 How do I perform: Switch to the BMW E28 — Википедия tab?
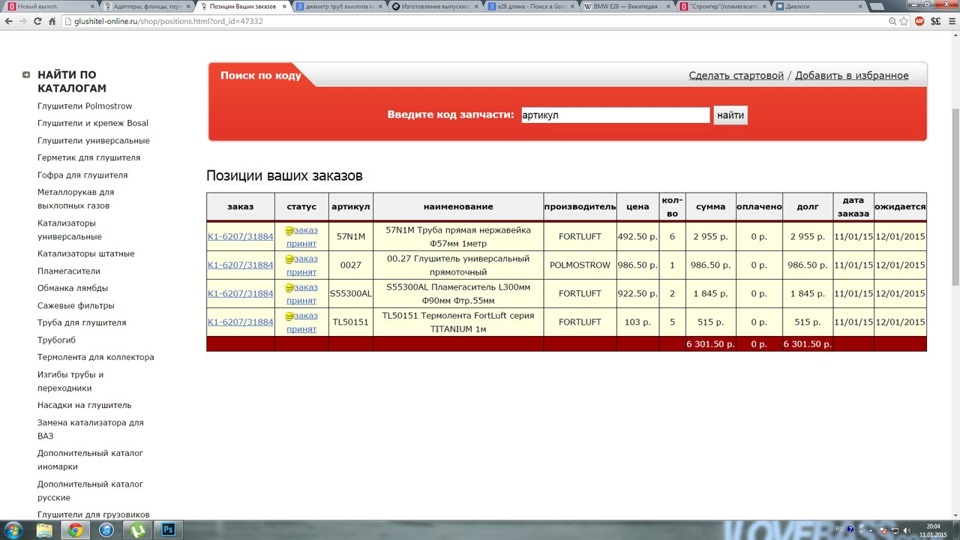625,6
